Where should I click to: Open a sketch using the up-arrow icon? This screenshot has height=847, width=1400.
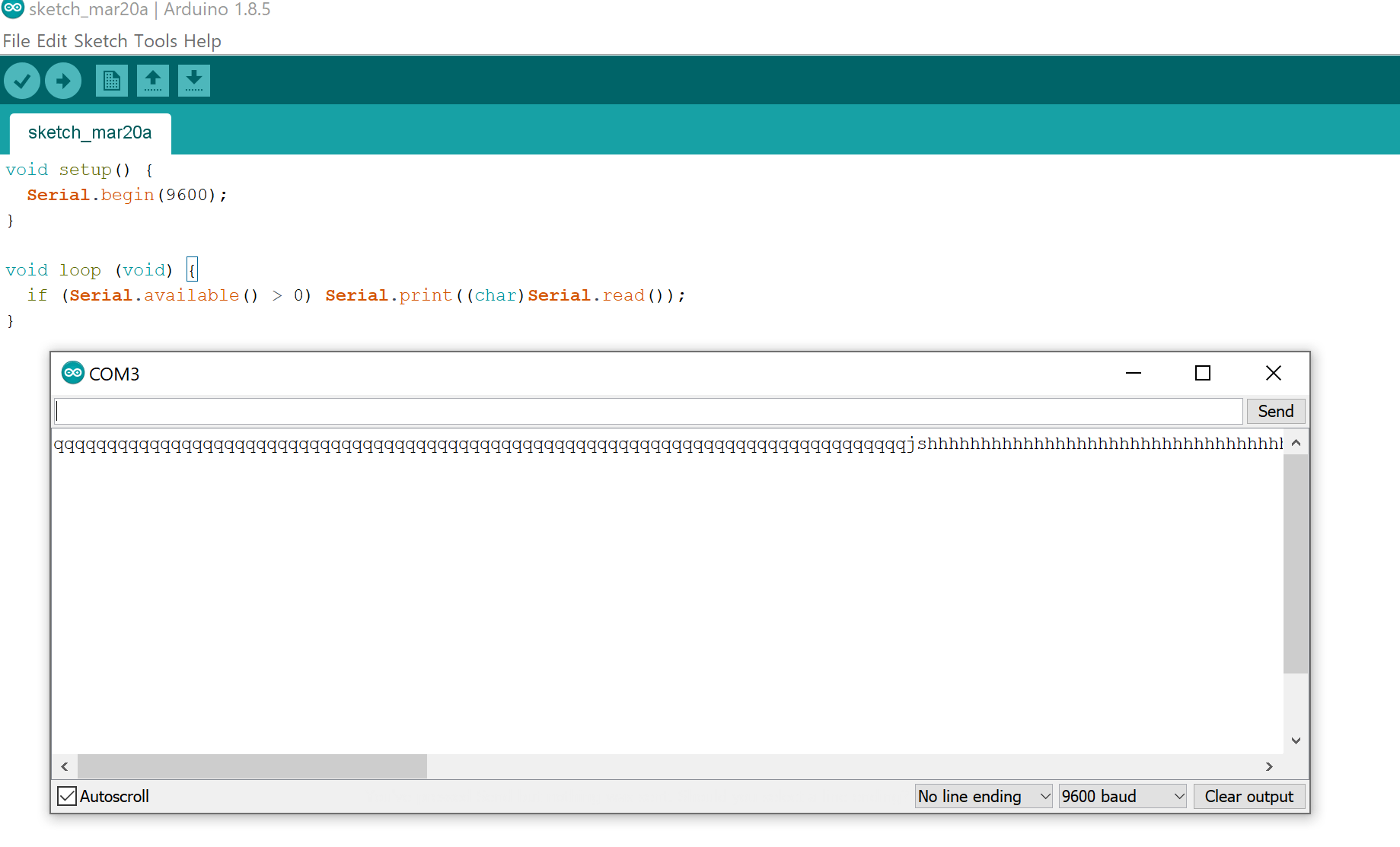pos(153,81)
